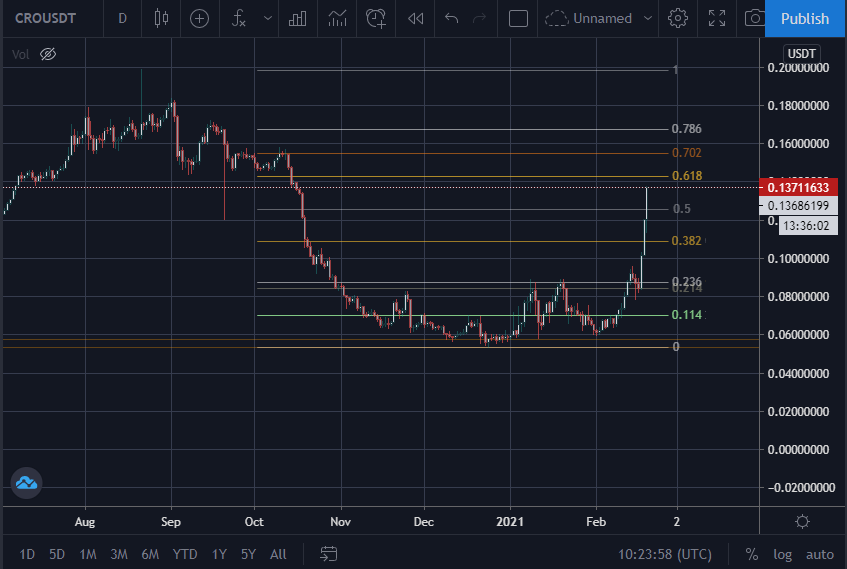Select the 0.786 Fibonacci level label
The image size is (847, 569).
coord(687,129)
